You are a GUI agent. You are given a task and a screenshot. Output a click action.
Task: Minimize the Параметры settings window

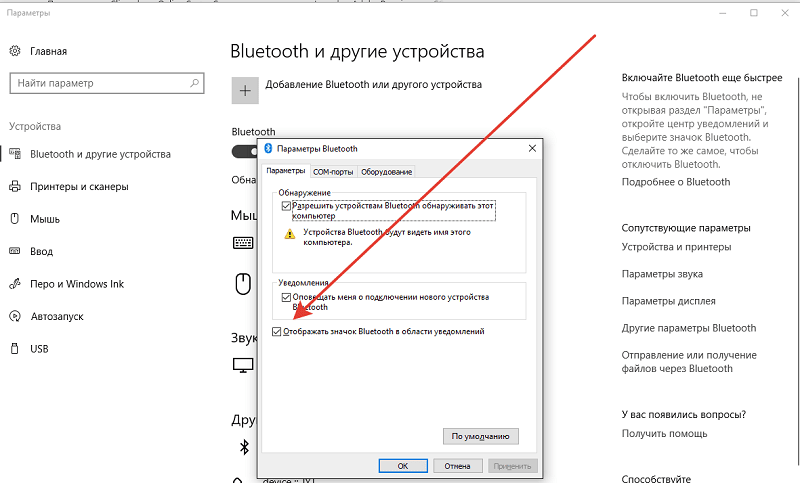(722, 13)
